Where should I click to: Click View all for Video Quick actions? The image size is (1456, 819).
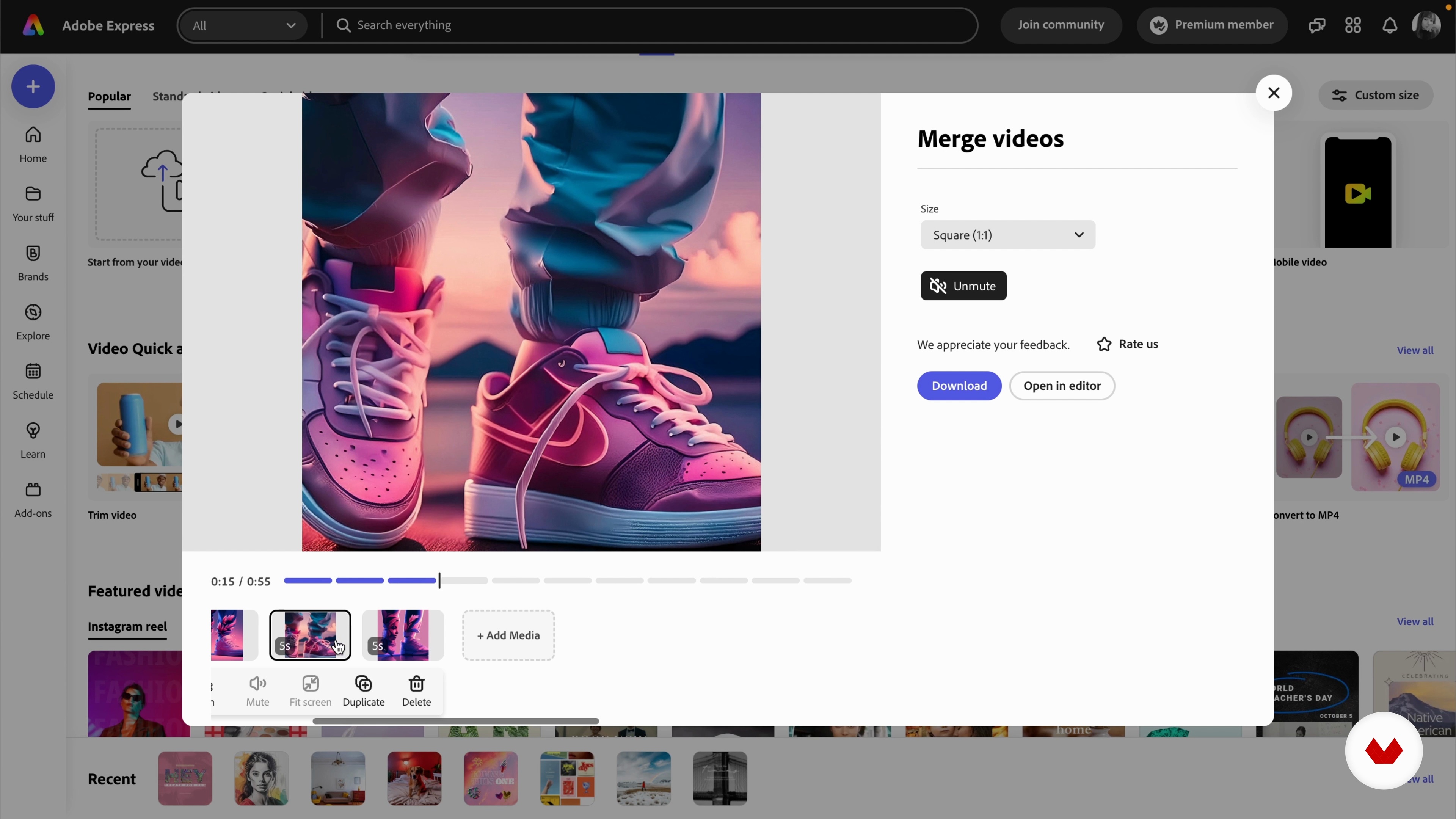tap(1415, 350)
